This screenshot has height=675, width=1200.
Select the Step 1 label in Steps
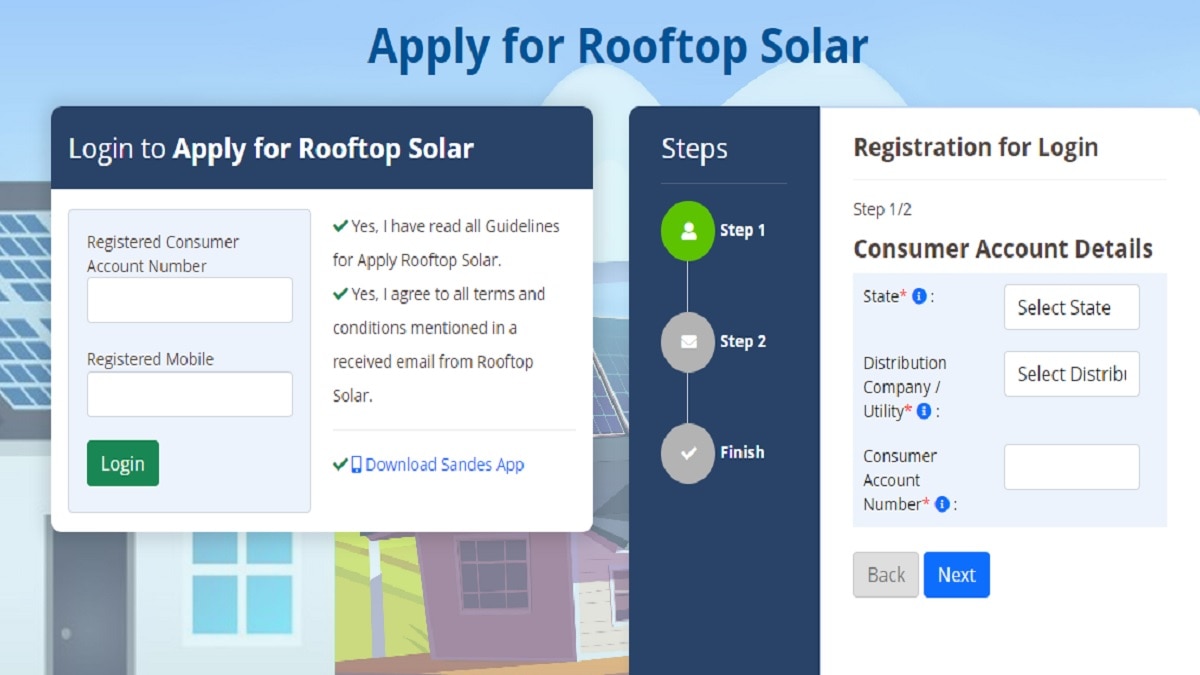742,231
